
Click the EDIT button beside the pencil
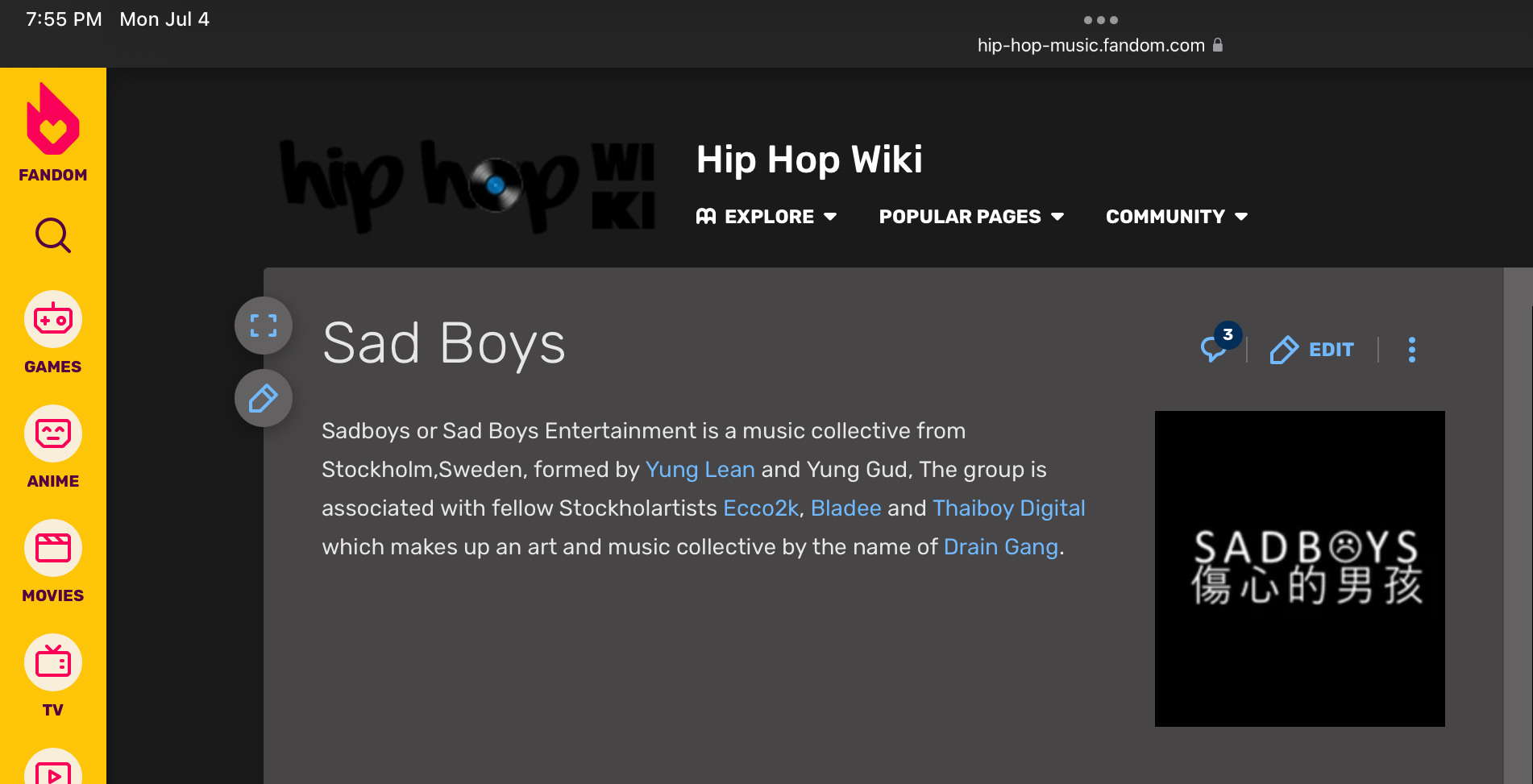click(1312, 350)
